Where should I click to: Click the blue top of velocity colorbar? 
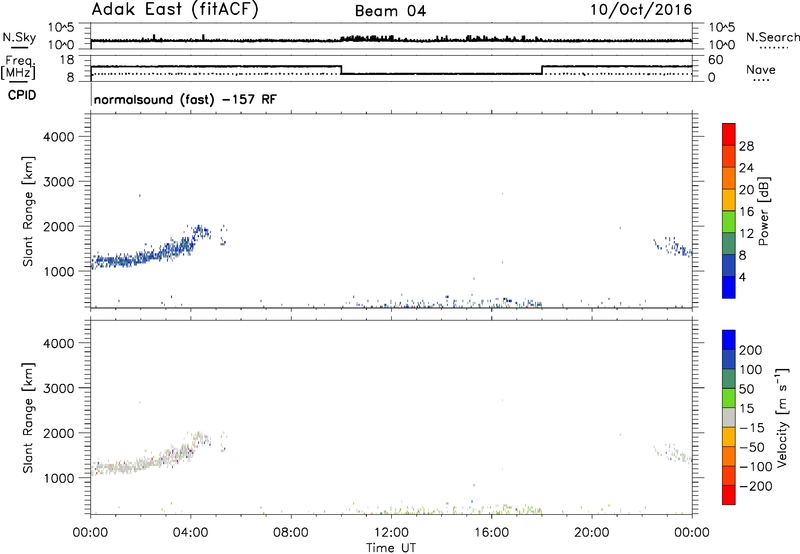point(729,340)
